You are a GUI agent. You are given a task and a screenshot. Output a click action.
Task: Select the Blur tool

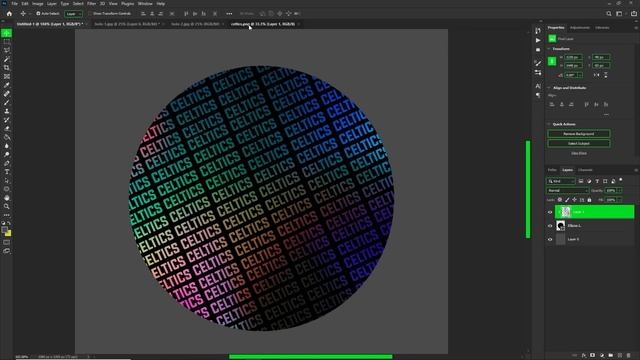pyautogui.click(x=7, y=146)
